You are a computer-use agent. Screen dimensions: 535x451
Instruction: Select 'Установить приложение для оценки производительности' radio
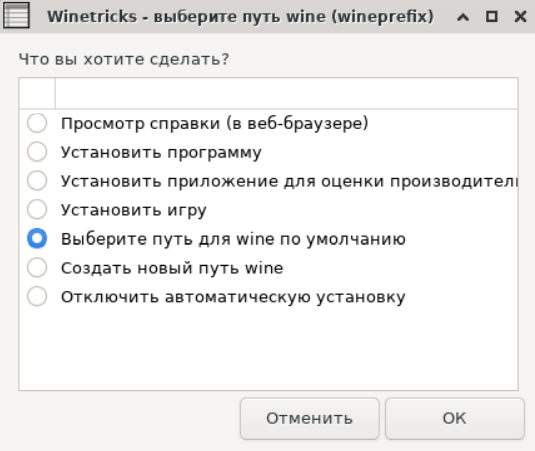[37, 180]
